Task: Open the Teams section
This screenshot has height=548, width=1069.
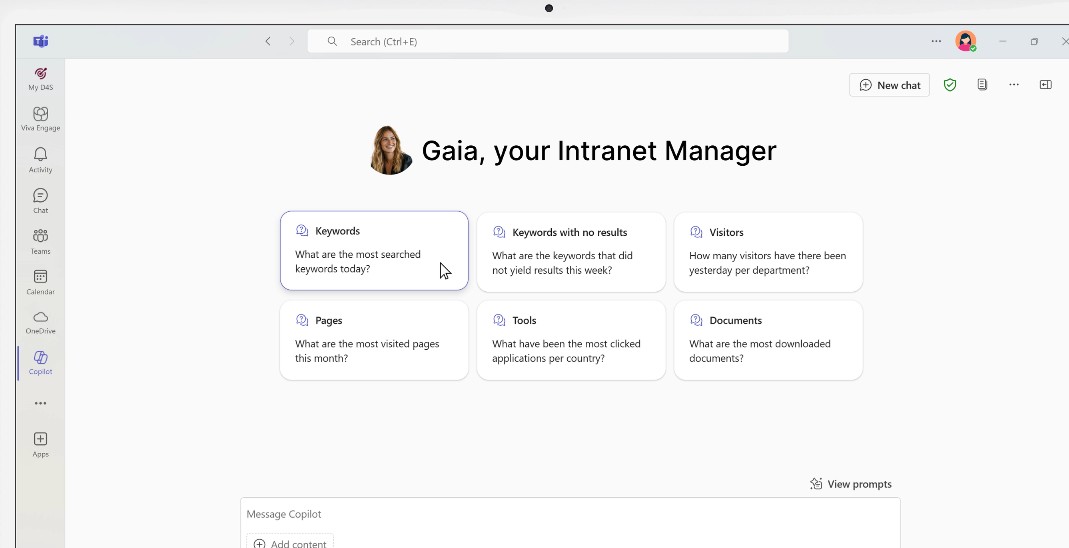Action: pyautogui.click(x=40, y=241)
